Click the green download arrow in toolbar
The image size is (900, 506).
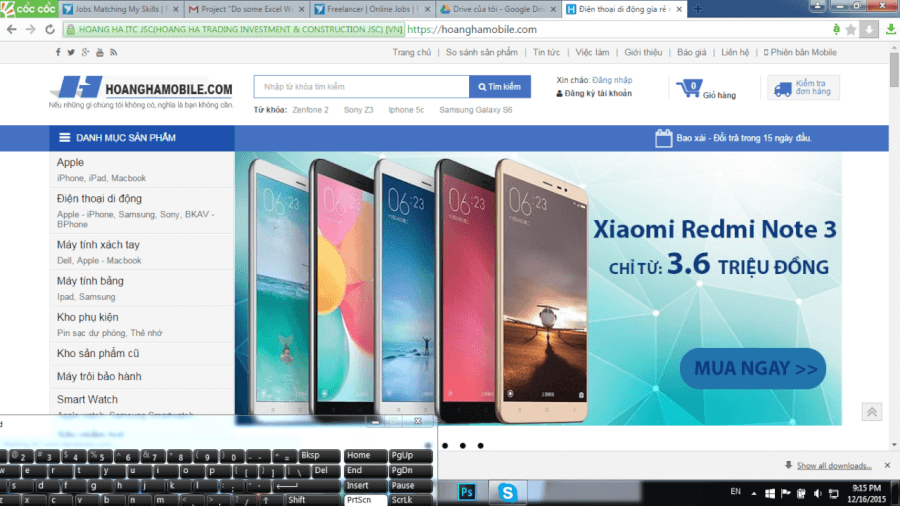pyautogui.click(x=891, y=29)
